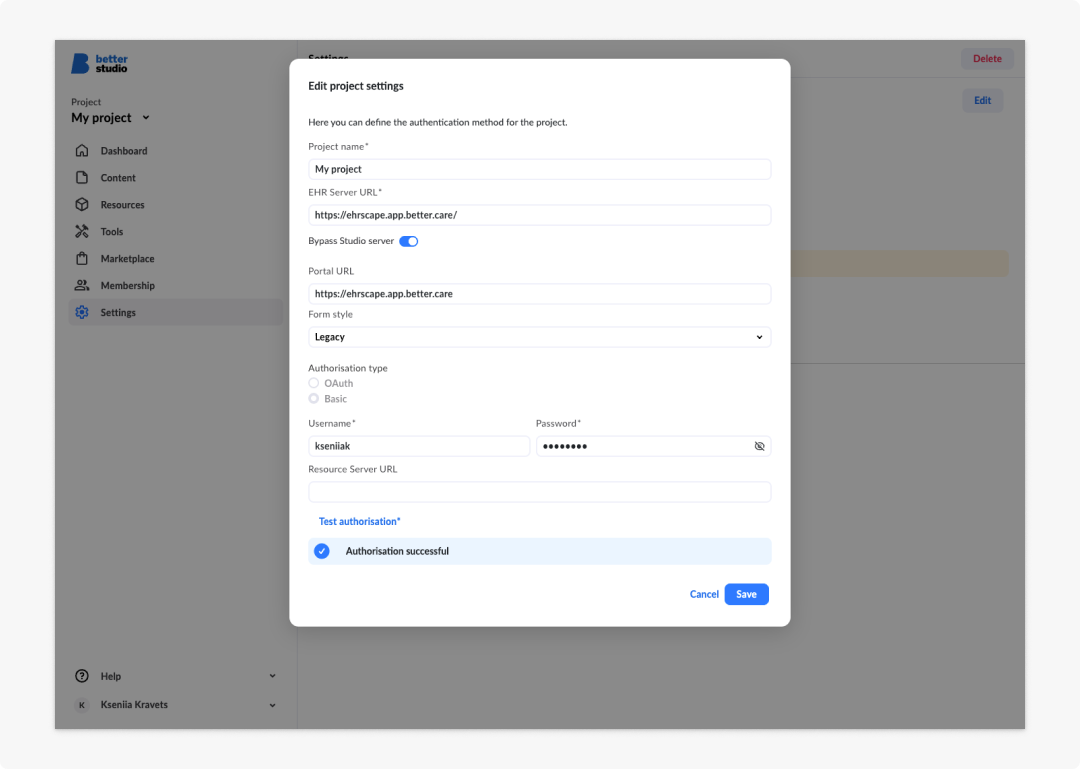Click the Tools wrench icon
1080x769 pixels.
[x=82, y=232]
